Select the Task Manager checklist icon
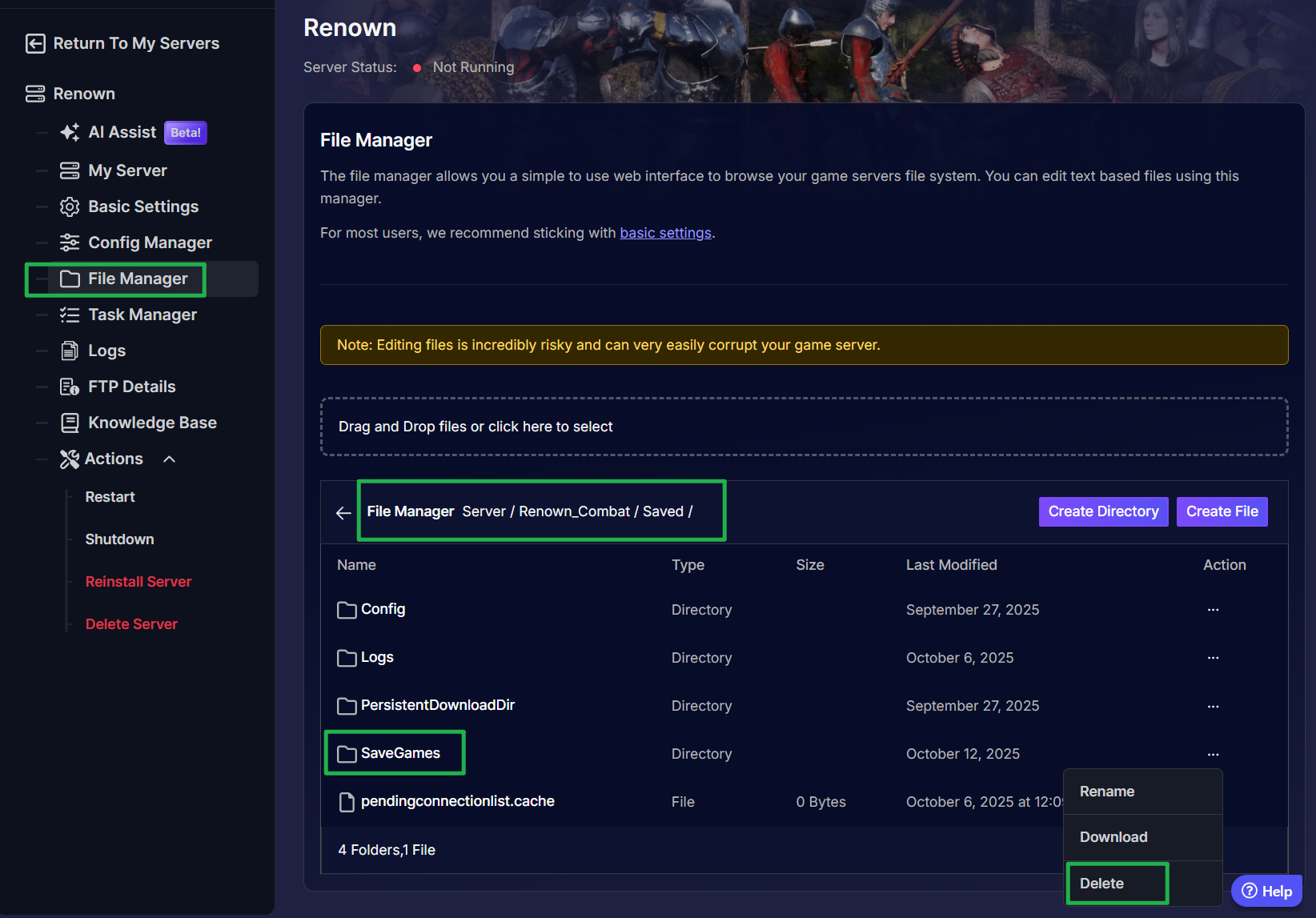The image size is (1316, 918). (x=70, y=315)
